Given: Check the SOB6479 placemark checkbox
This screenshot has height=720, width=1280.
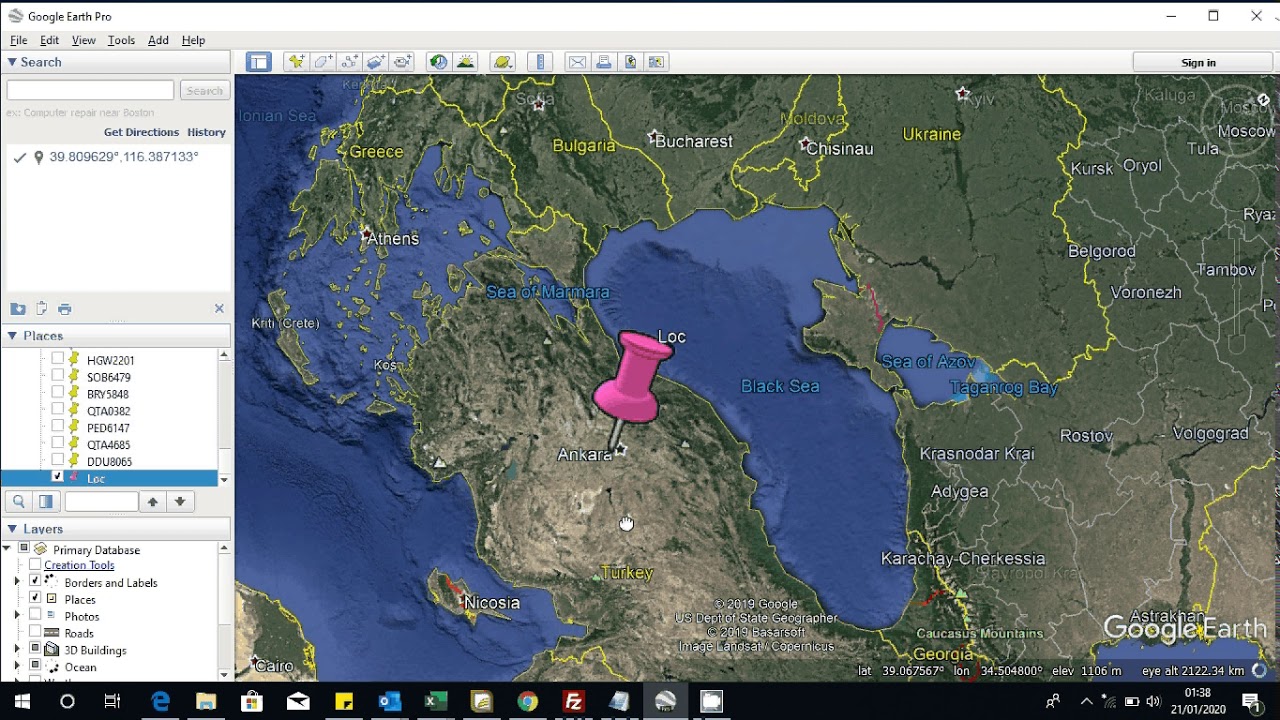Looking at the screenshot, I should click(58, 375).
